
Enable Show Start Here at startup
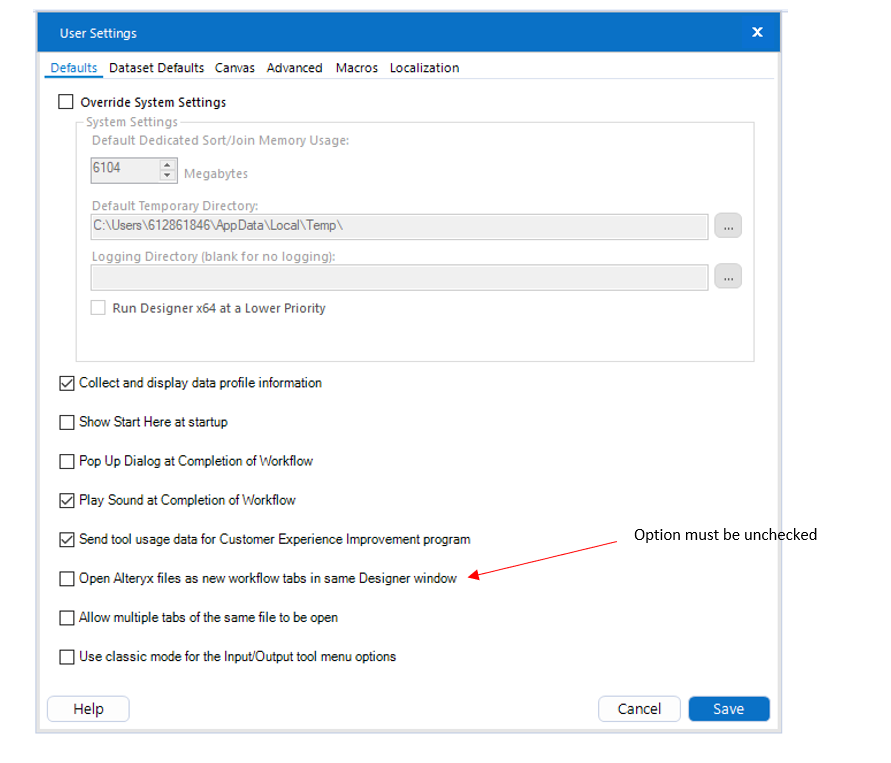(67, 422)
